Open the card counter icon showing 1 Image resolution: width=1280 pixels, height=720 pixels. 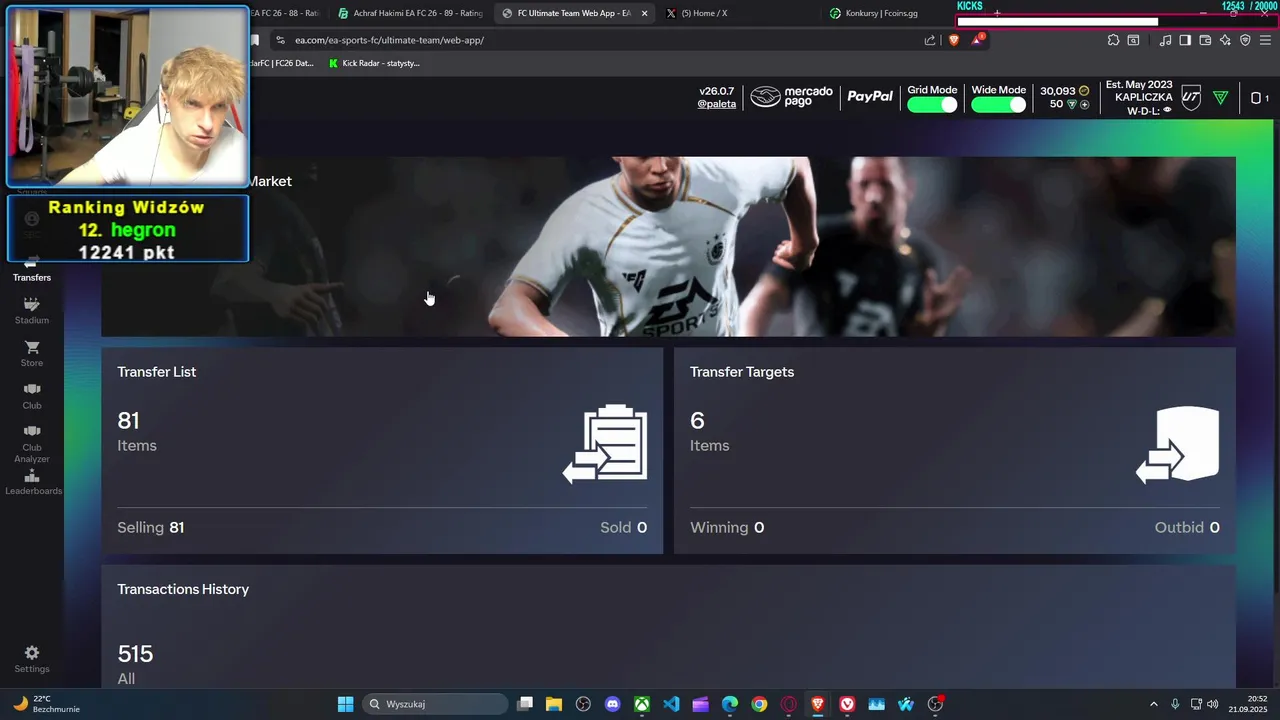1260,98
